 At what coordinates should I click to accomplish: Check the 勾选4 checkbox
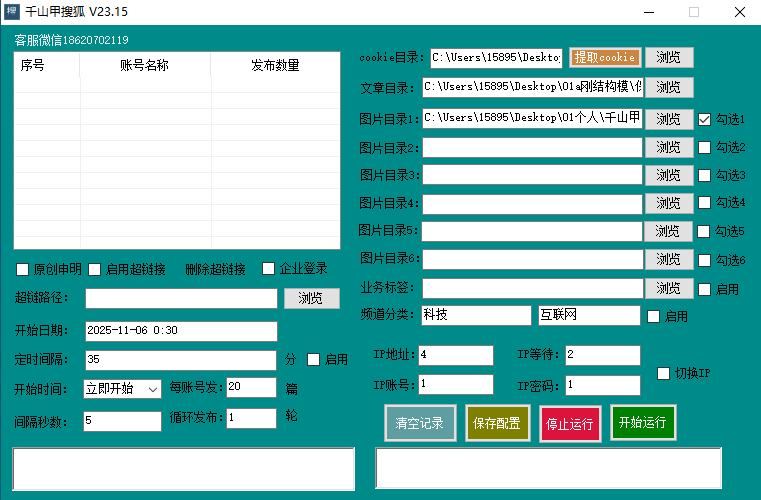[x=704, y=202]
